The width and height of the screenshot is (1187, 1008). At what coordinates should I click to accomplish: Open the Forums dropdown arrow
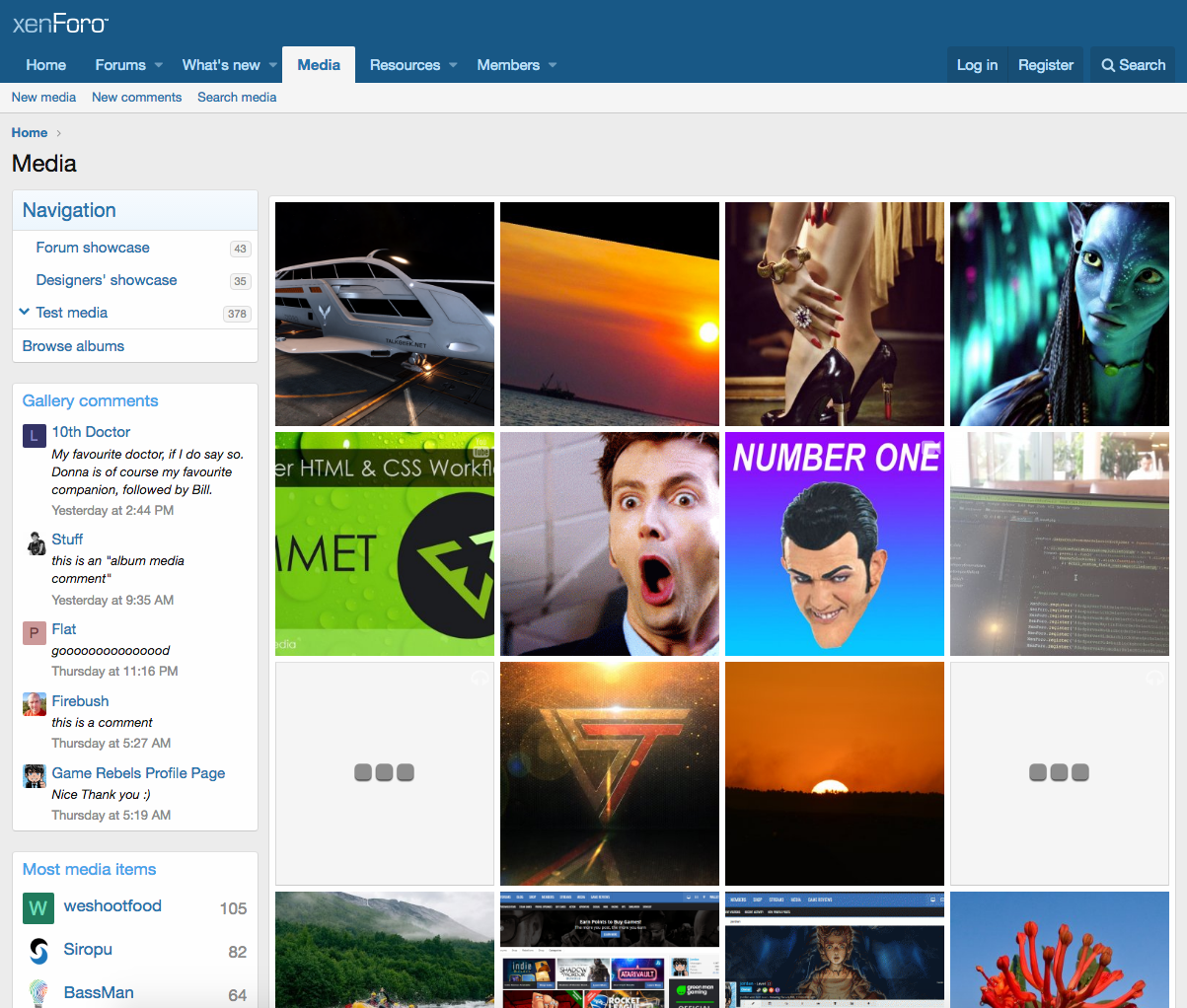(158, 65)
